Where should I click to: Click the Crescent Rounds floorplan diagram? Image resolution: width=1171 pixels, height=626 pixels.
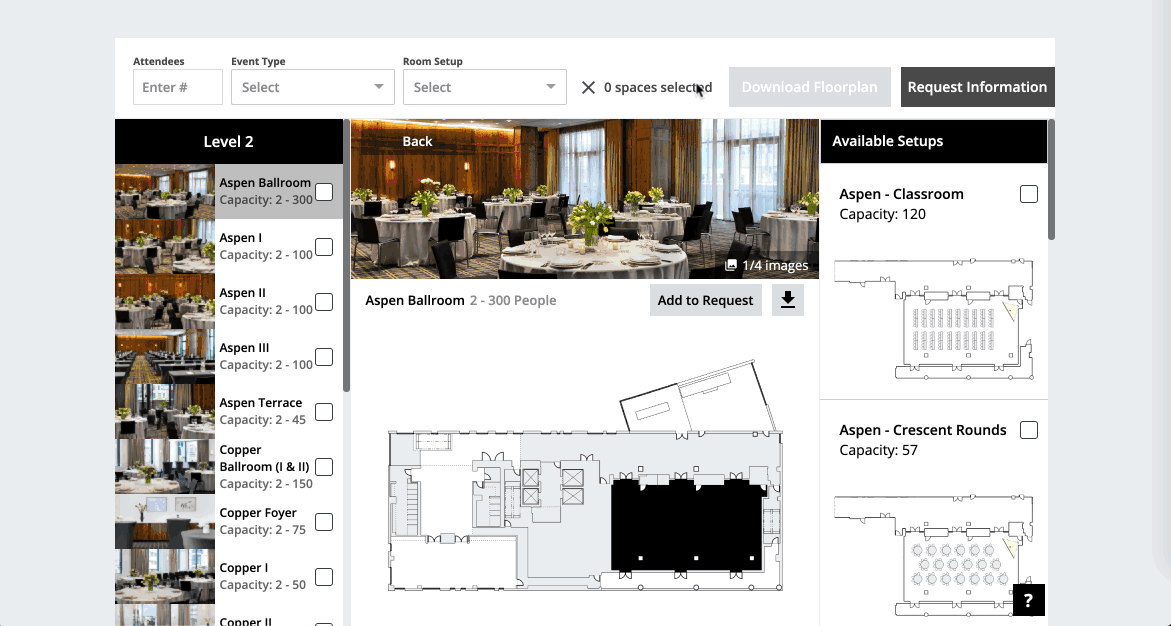pos(933,555)
